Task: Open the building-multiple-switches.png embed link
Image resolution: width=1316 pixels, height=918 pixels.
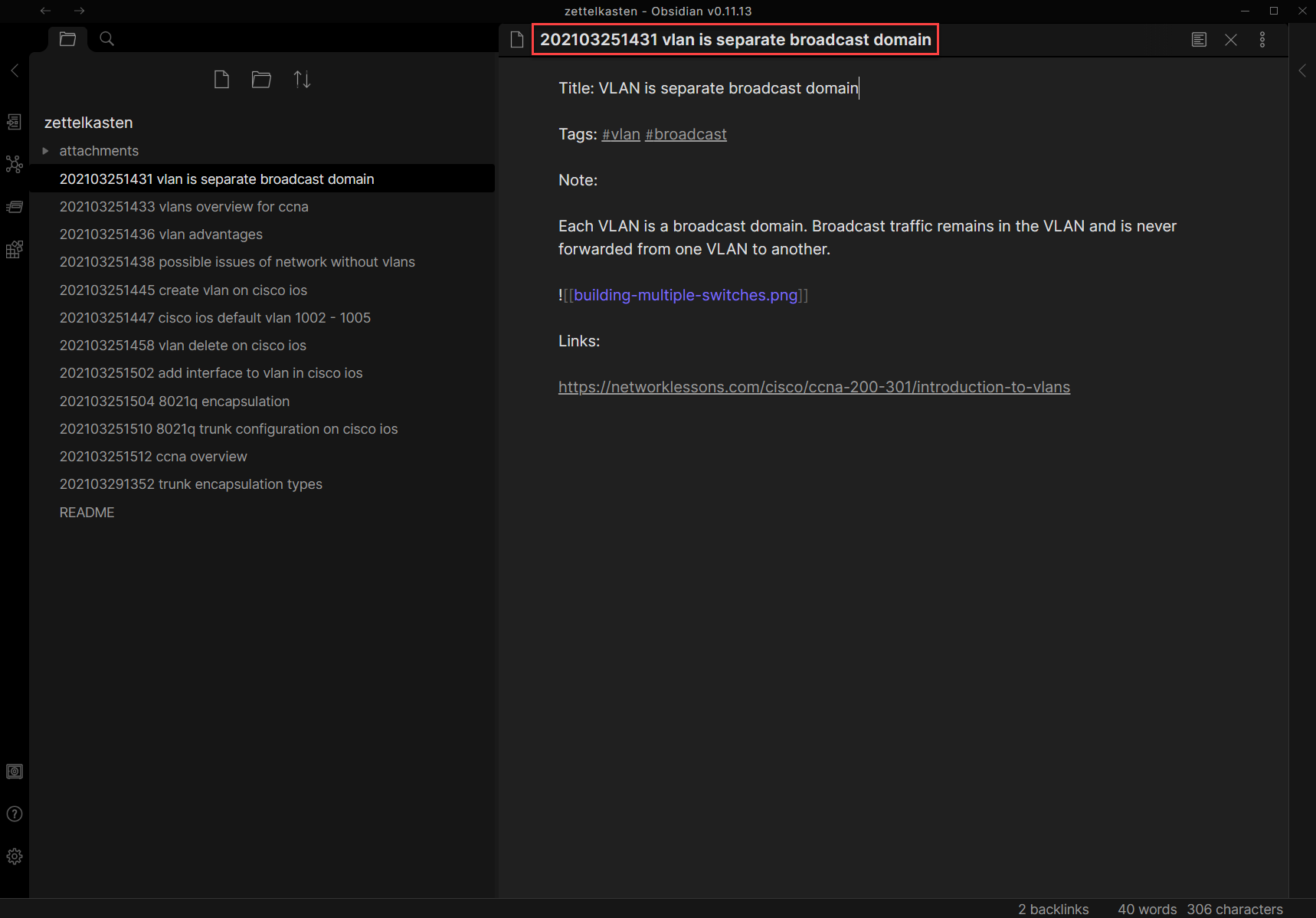Action: pos(686,295)
